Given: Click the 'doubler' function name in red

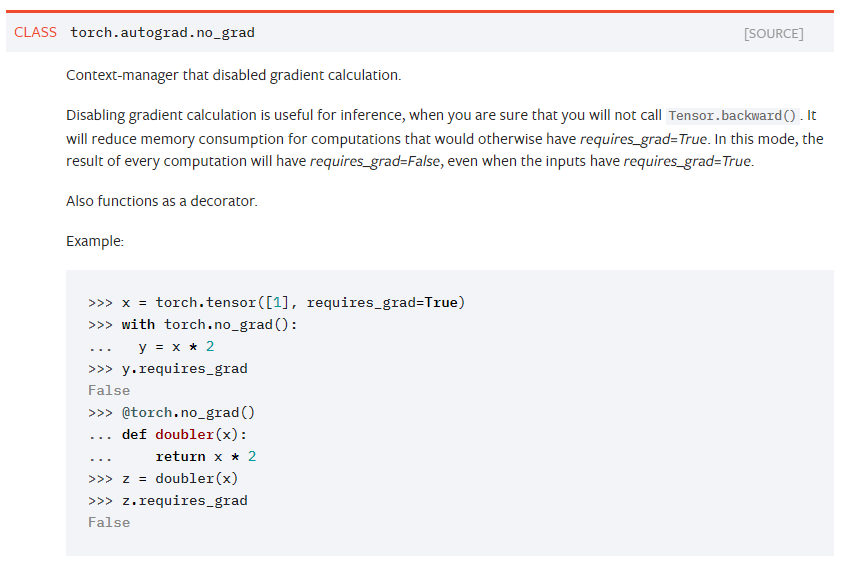Looking at the screenshot, I should [x=185, y=435].
